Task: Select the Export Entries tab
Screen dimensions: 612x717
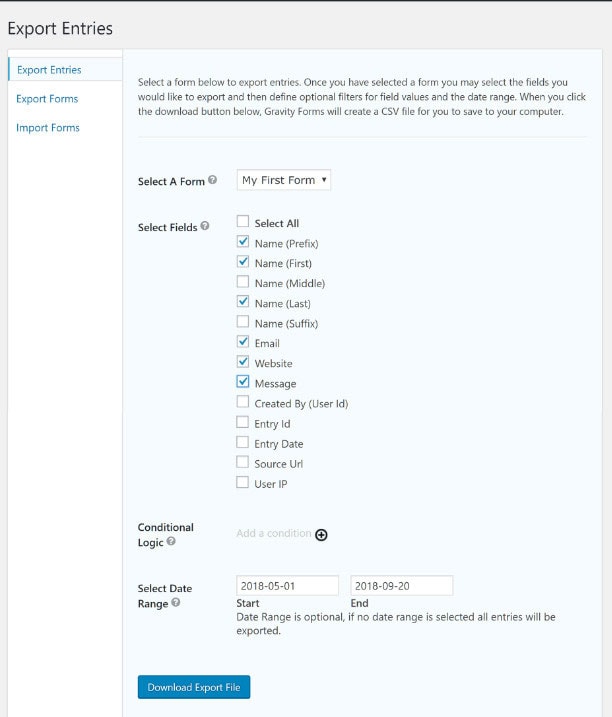Action: pyautogui.click(x=49, y=70)
